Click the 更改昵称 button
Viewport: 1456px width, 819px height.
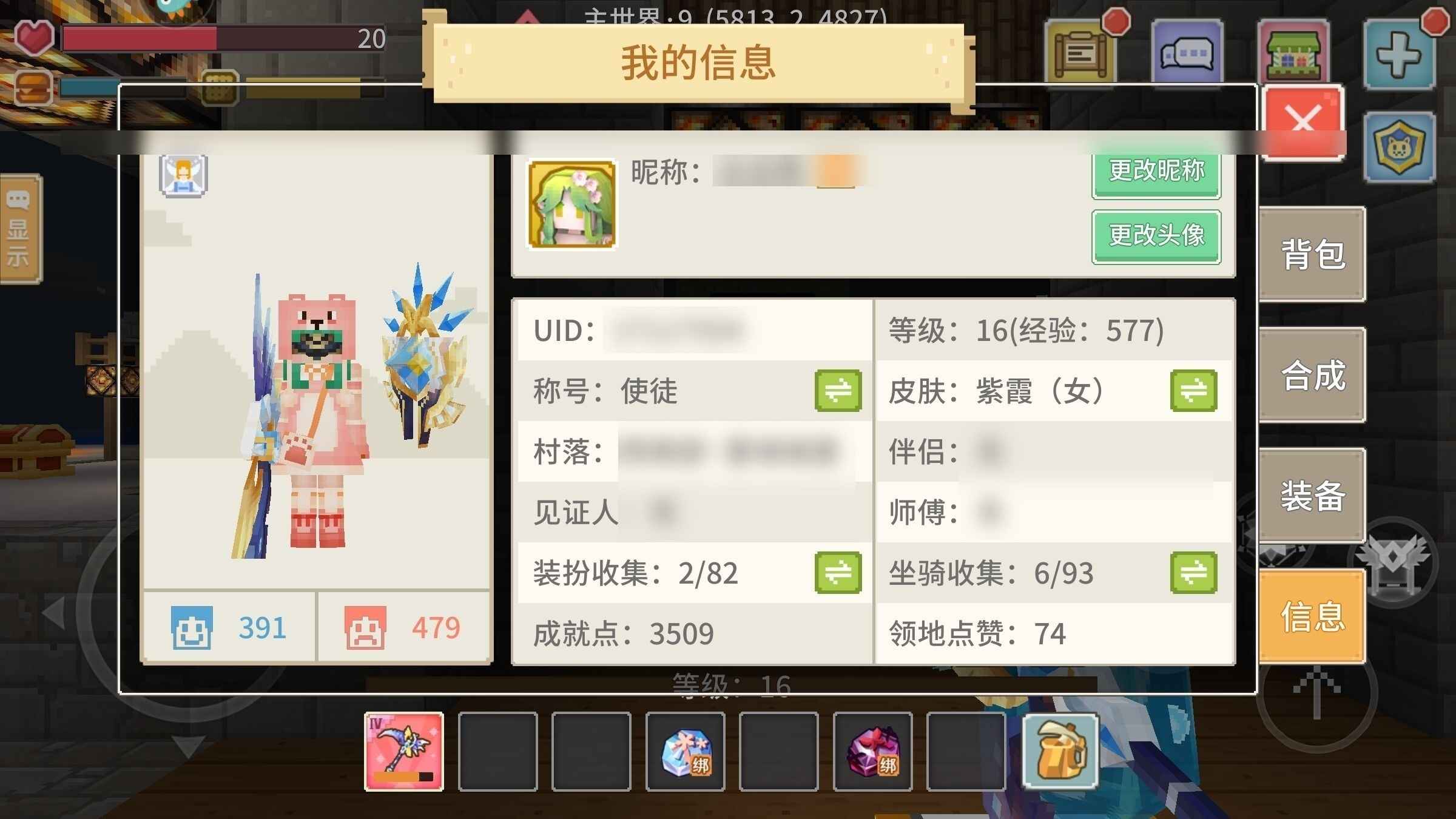coord(1156,174)
